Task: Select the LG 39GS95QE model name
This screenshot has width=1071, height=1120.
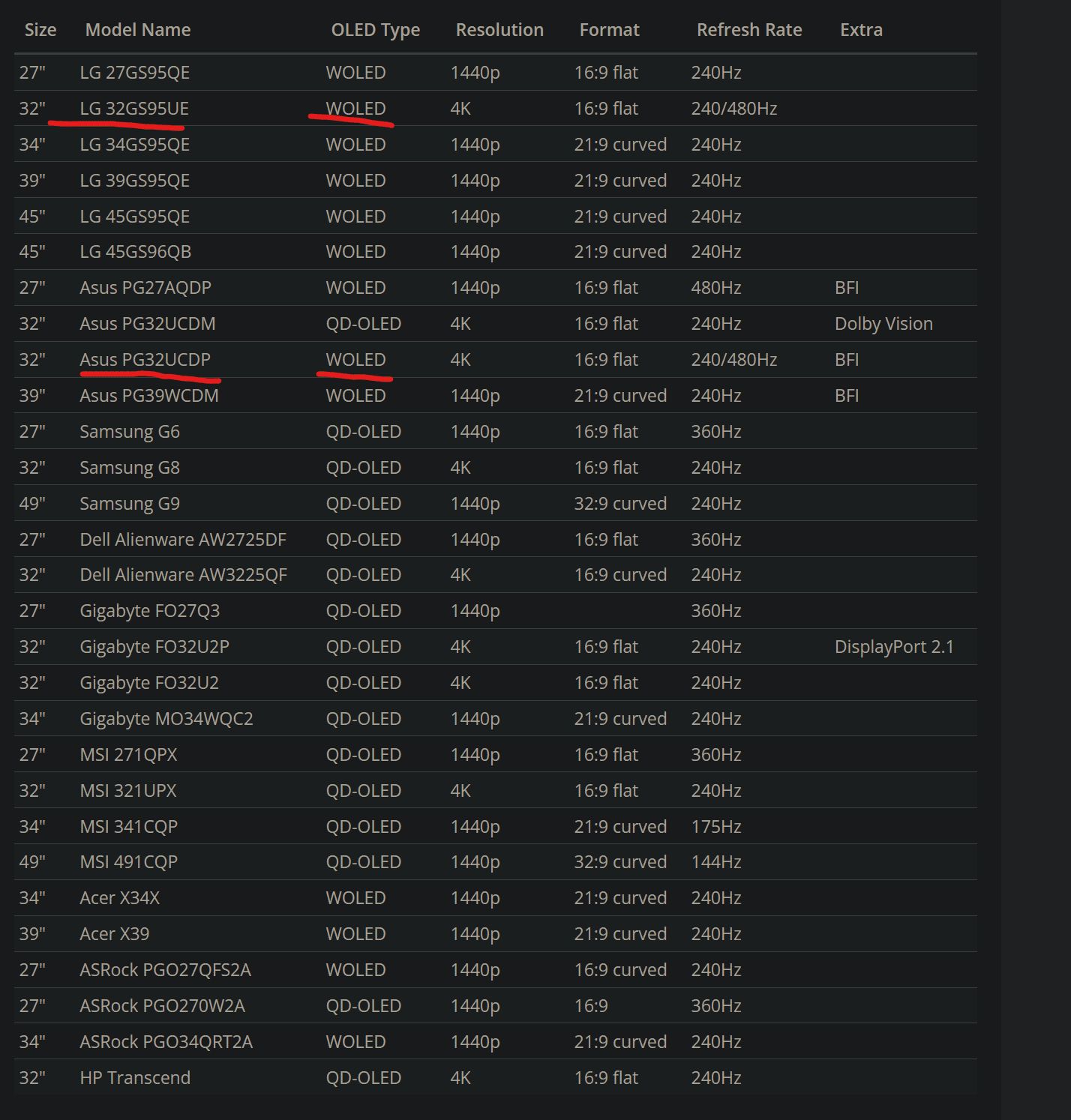Action: pyautogui.click(x=135, y=181)
